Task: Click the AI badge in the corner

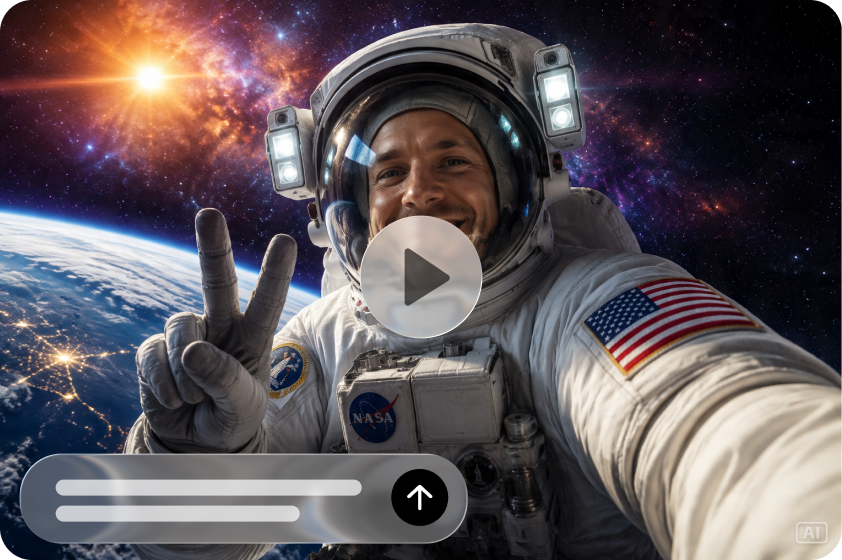Action: tap(811, 533)
